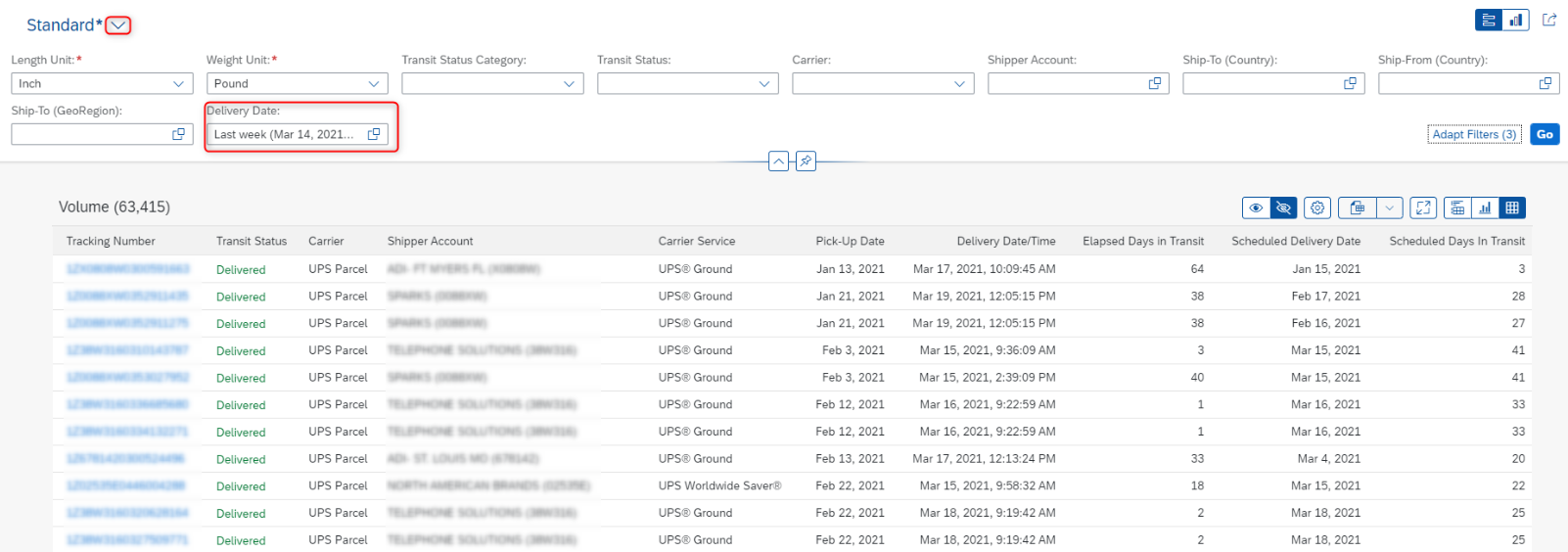Open tracking number link for Jan 13 pickup
This screenshot has height=552, width=1568.
click(x=127, y=269)
